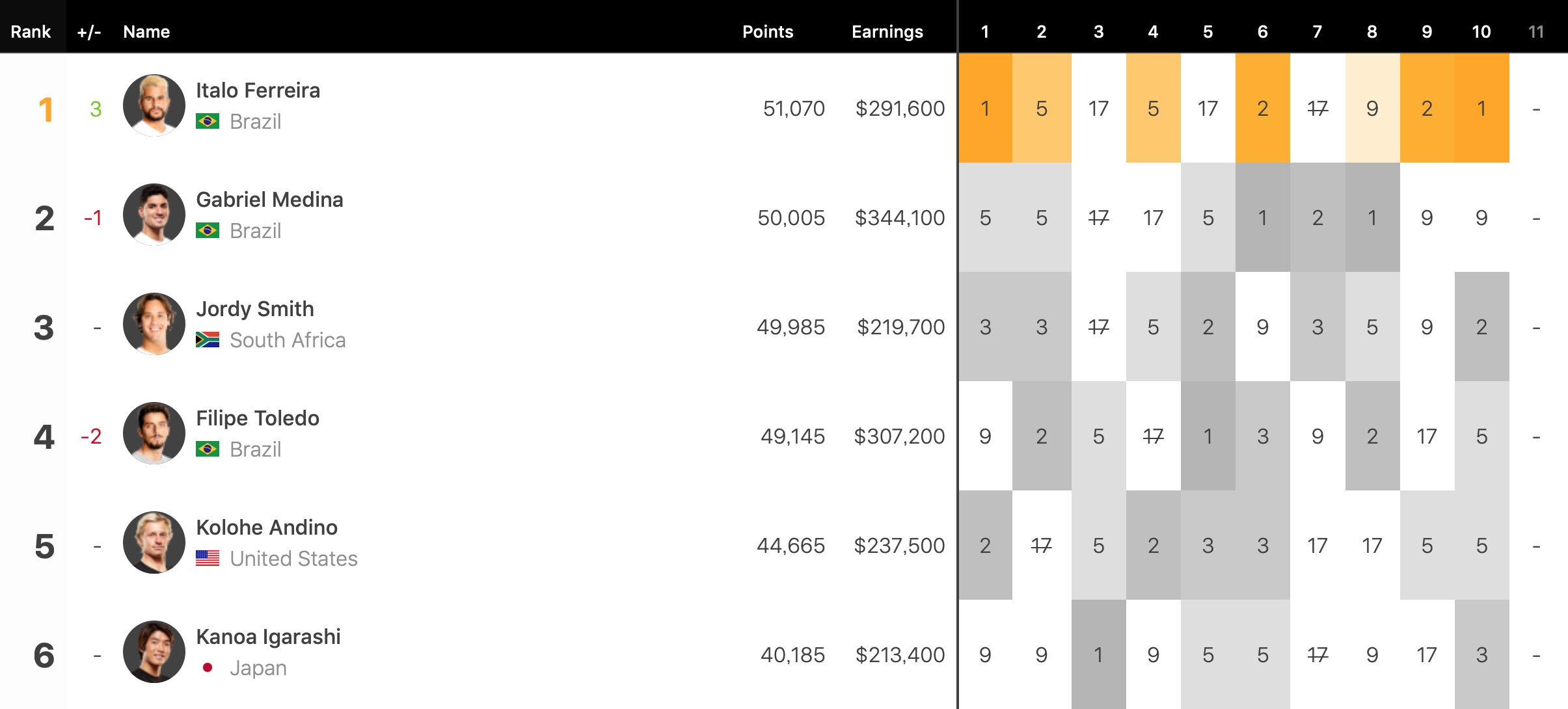The width and height of the screenshot is (1568, 709).
Task: Click the Japan flag icon
Action: coord(208,668)
